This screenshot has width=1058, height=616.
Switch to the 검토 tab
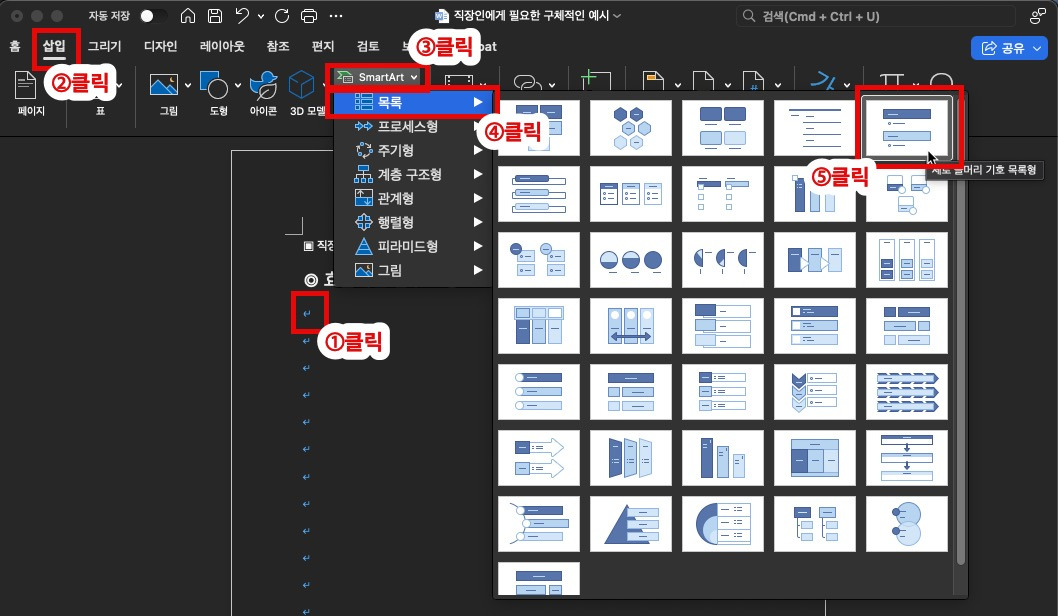coord(368,46)
